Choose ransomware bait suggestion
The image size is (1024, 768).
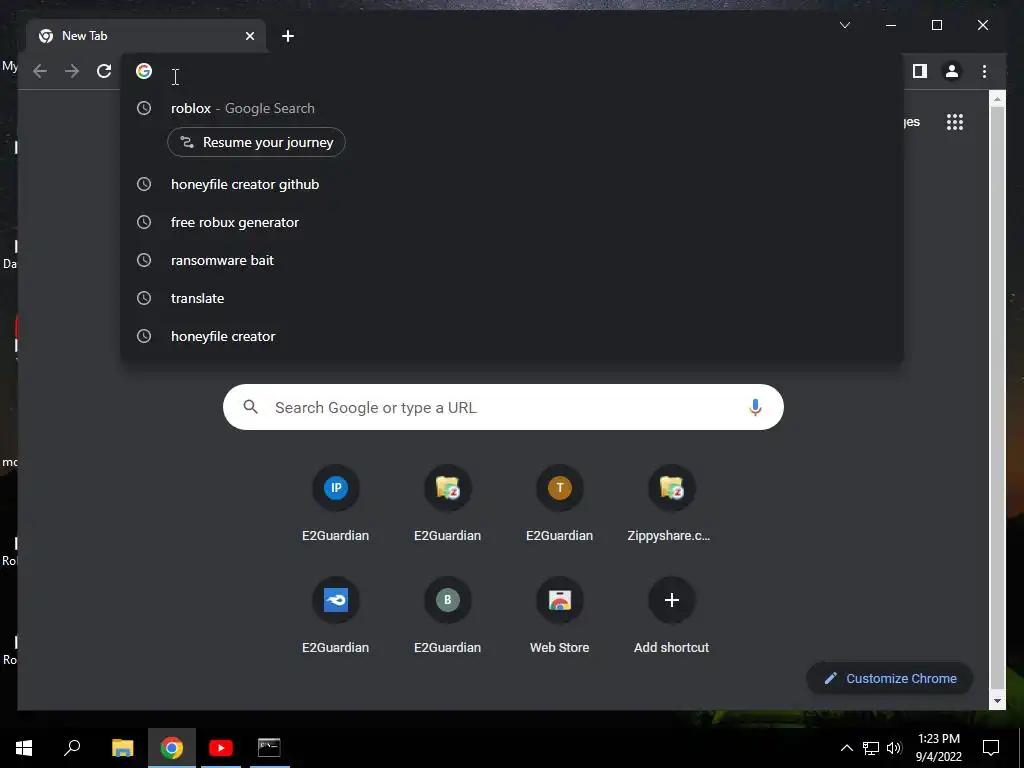click(x=511, y=260)
